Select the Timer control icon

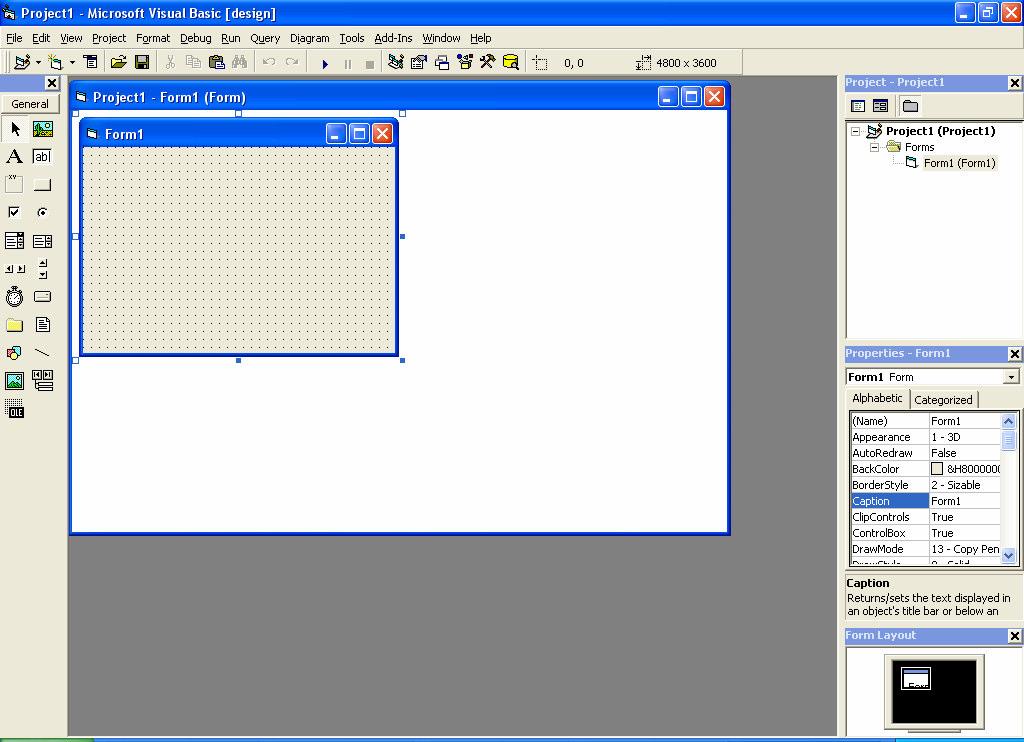point(14,296)
